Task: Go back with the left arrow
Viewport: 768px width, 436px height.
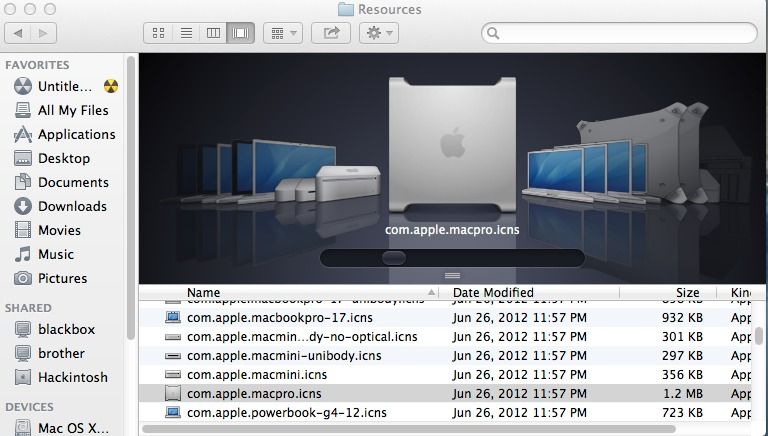Action: [x=18, y=33]
